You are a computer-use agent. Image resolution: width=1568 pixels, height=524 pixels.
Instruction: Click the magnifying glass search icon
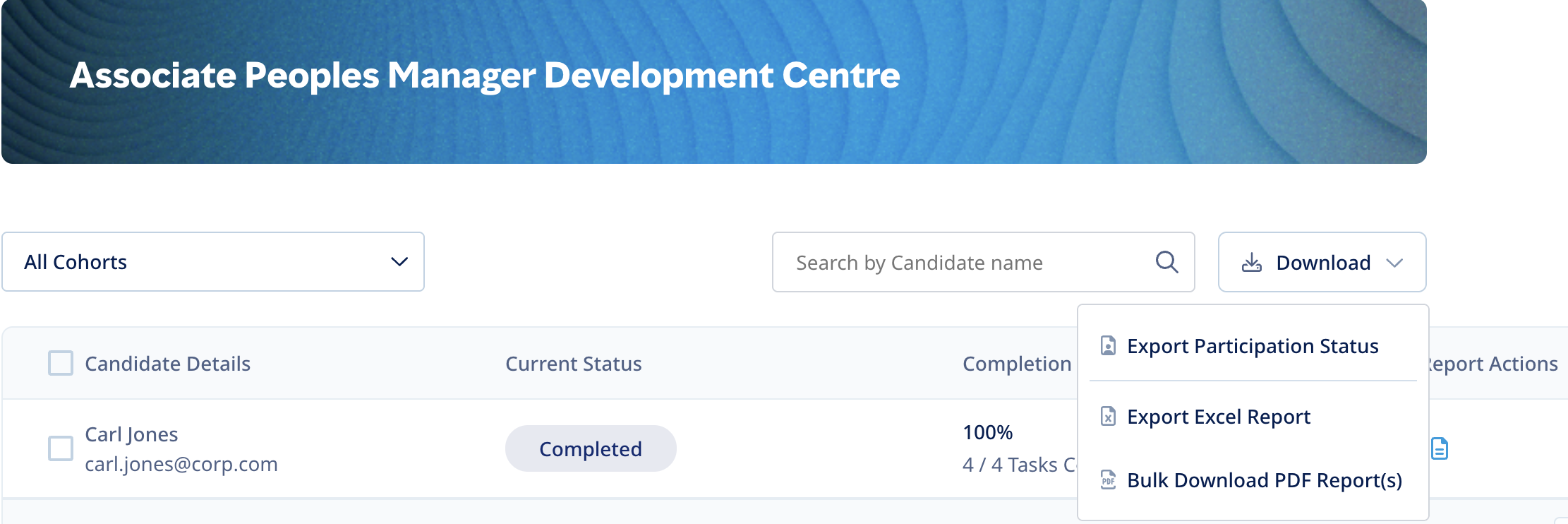[1166, 262]
